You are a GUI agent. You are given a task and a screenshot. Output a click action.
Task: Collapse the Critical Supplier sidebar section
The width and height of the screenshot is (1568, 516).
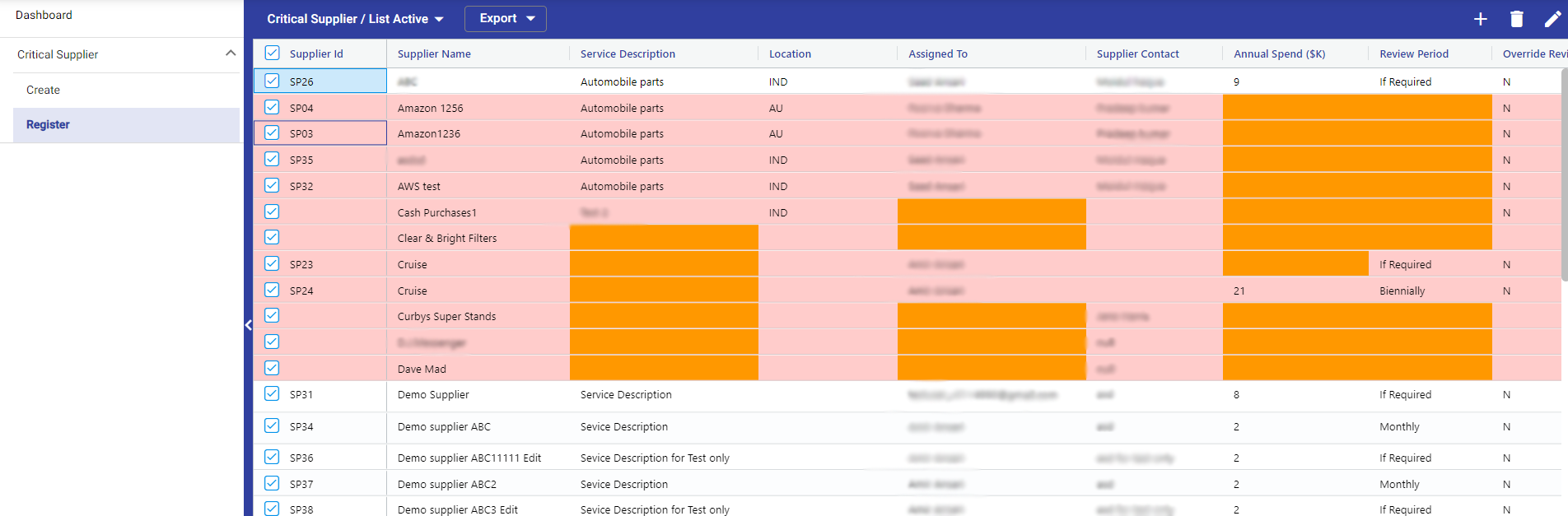coord(231,53)
